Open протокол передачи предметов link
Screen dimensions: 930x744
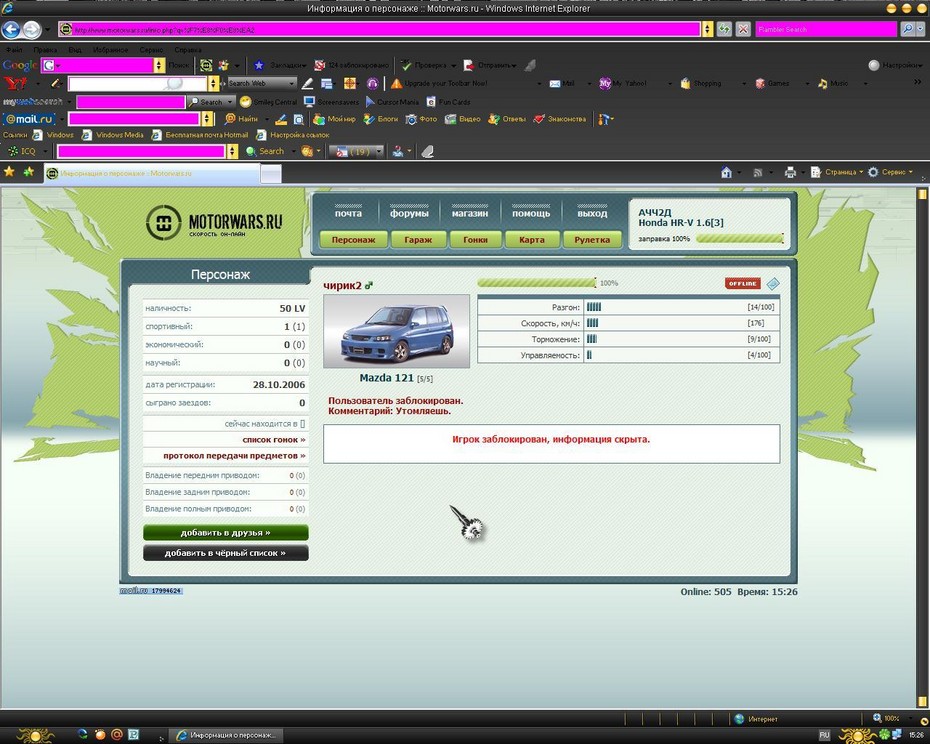[234, 456]
